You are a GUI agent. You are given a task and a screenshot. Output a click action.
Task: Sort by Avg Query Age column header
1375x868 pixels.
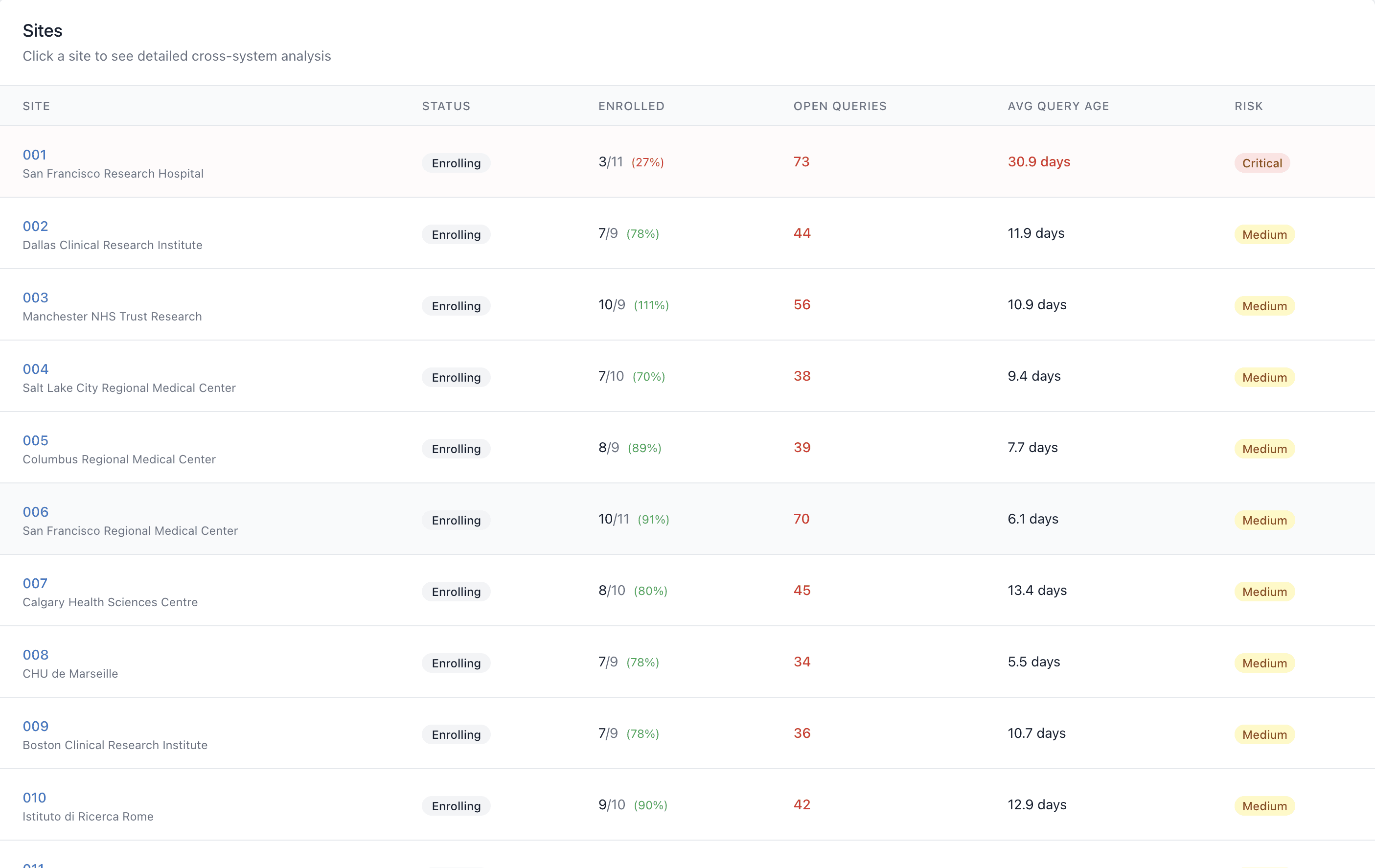tap(1057, 106)
